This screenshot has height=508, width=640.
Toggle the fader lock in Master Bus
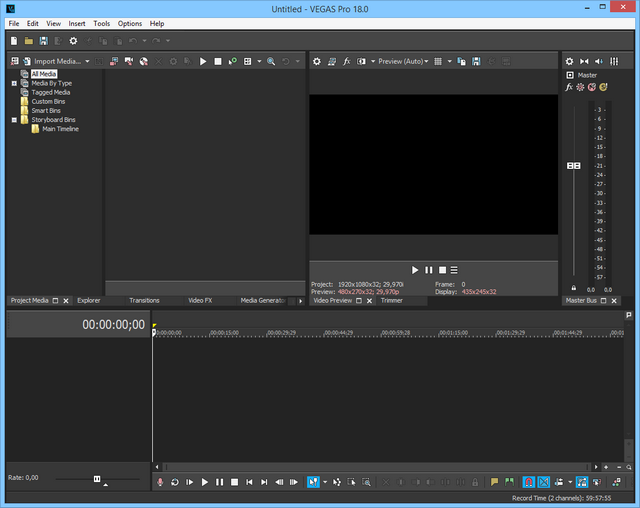coord(573,288)
